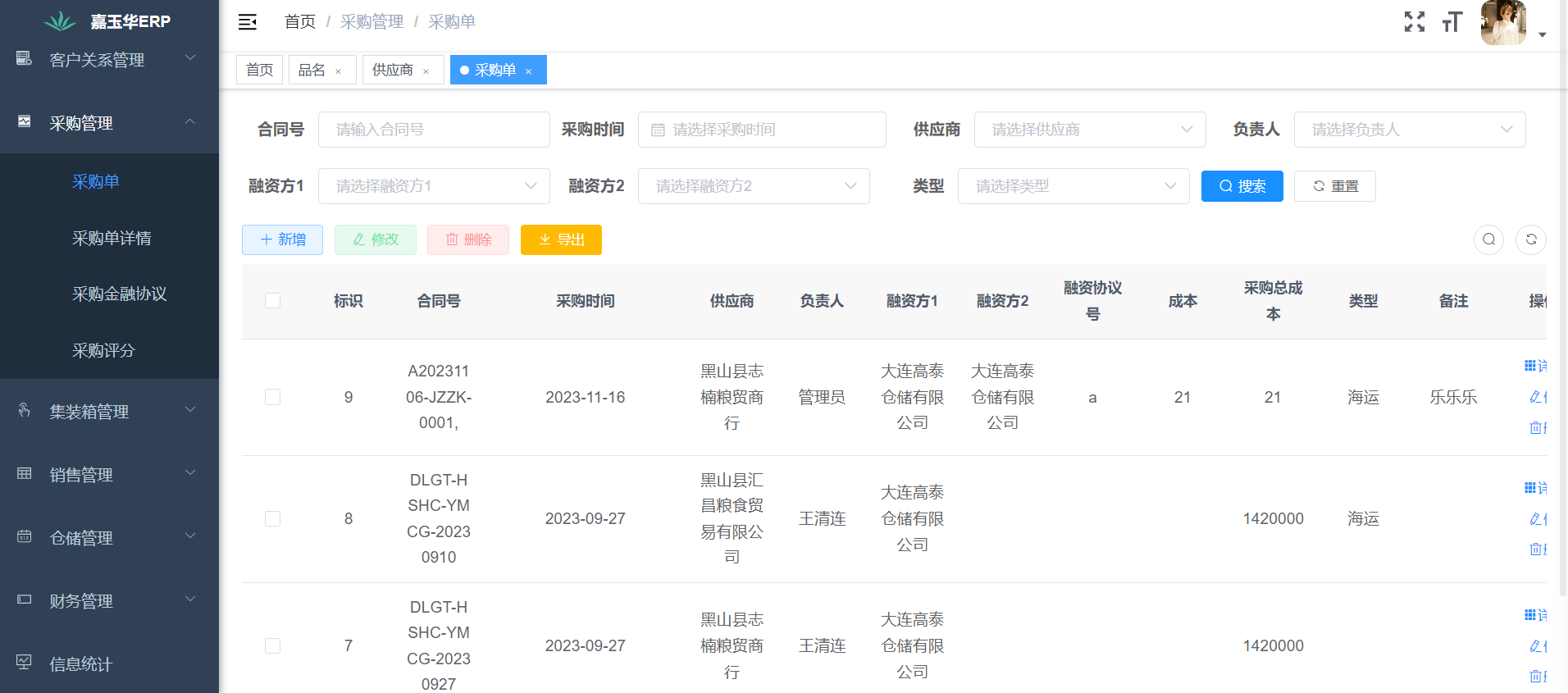The image size is (1568, 693).
Task: Close the 品名 tab
Action: (338, 71)
